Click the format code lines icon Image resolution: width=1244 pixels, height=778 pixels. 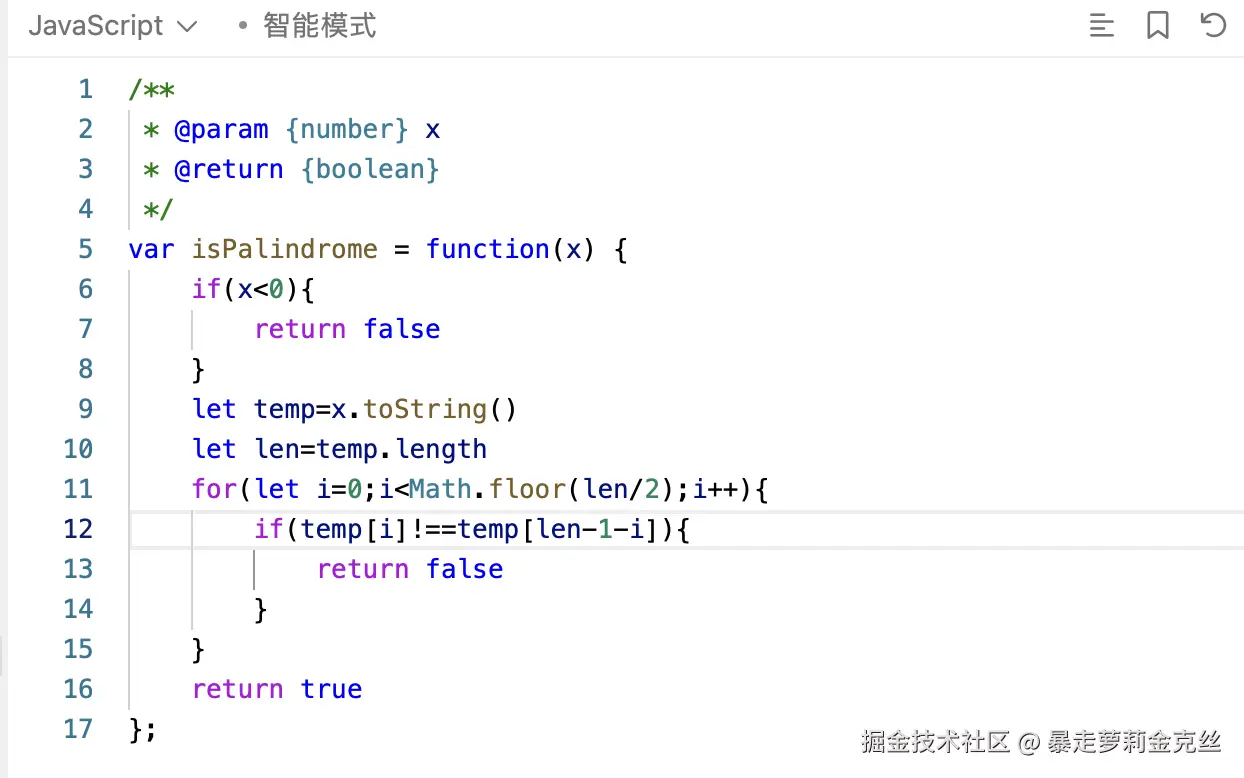point(1101,26)
